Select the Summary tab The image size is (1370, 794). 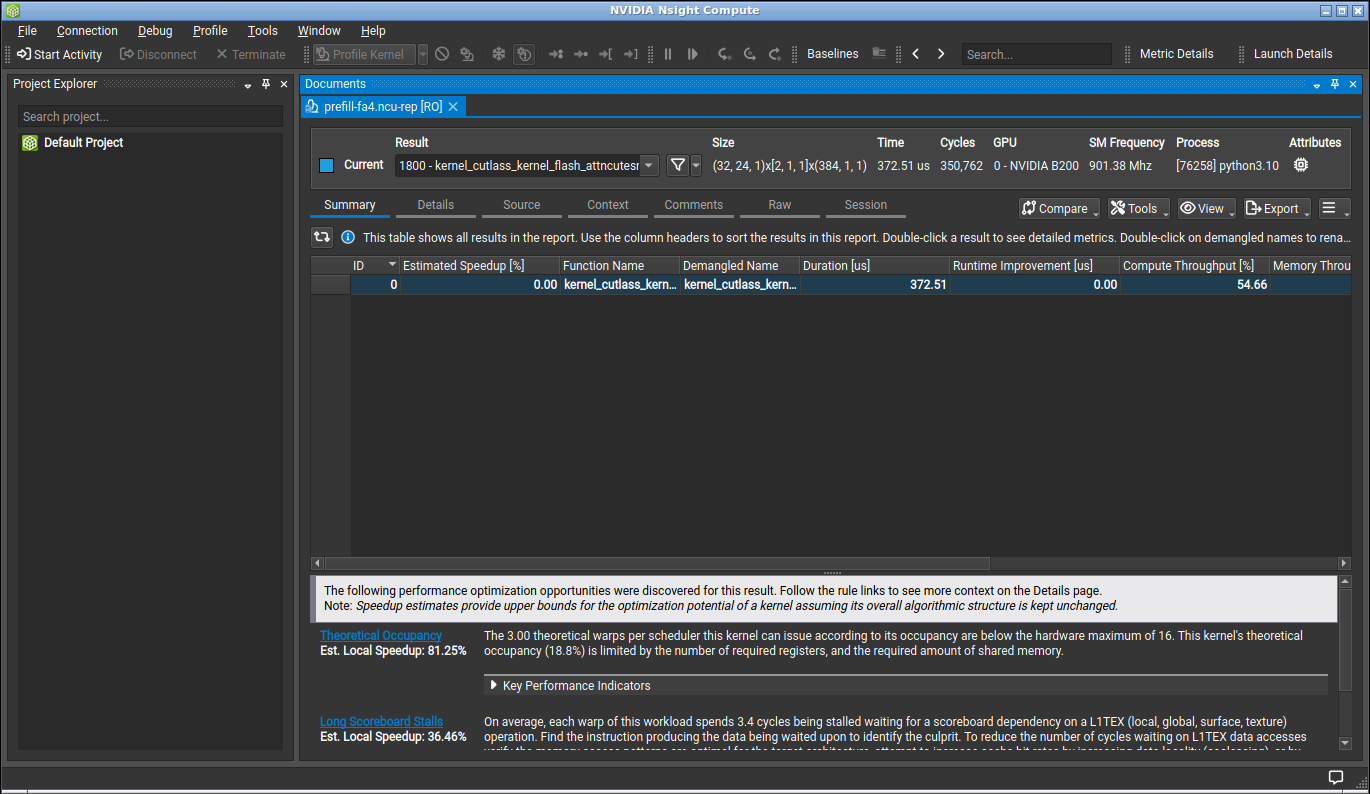pos(350,205)
